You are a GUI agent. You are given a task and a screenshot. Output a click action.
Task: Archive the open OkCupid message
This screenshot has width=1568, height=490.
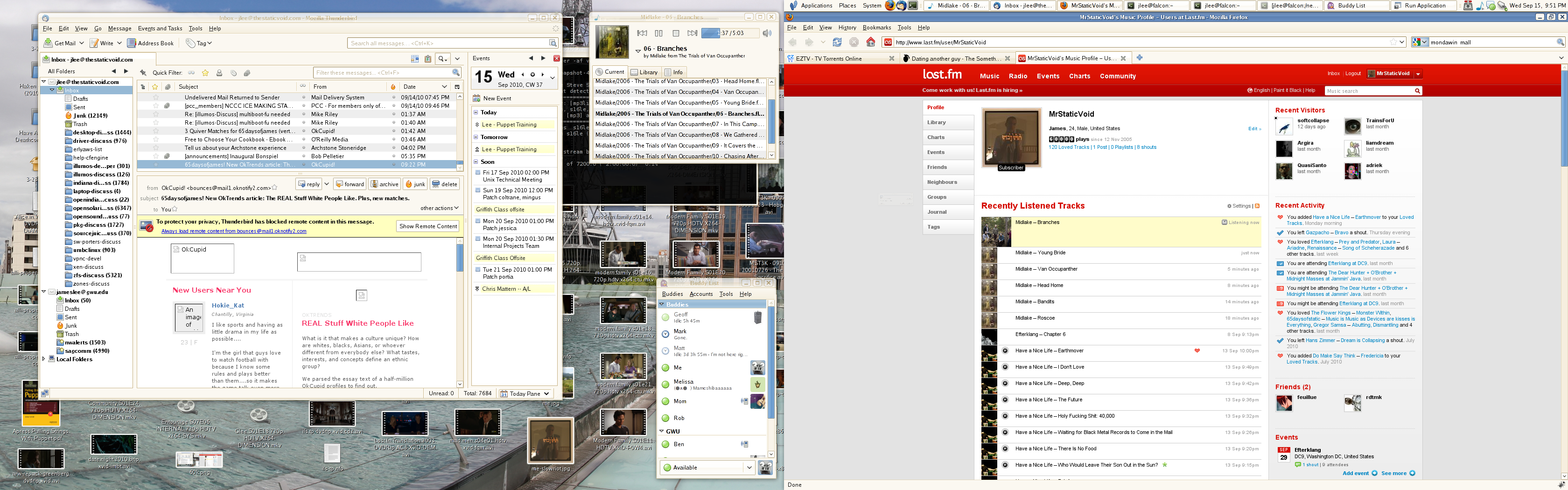(385, 184)
